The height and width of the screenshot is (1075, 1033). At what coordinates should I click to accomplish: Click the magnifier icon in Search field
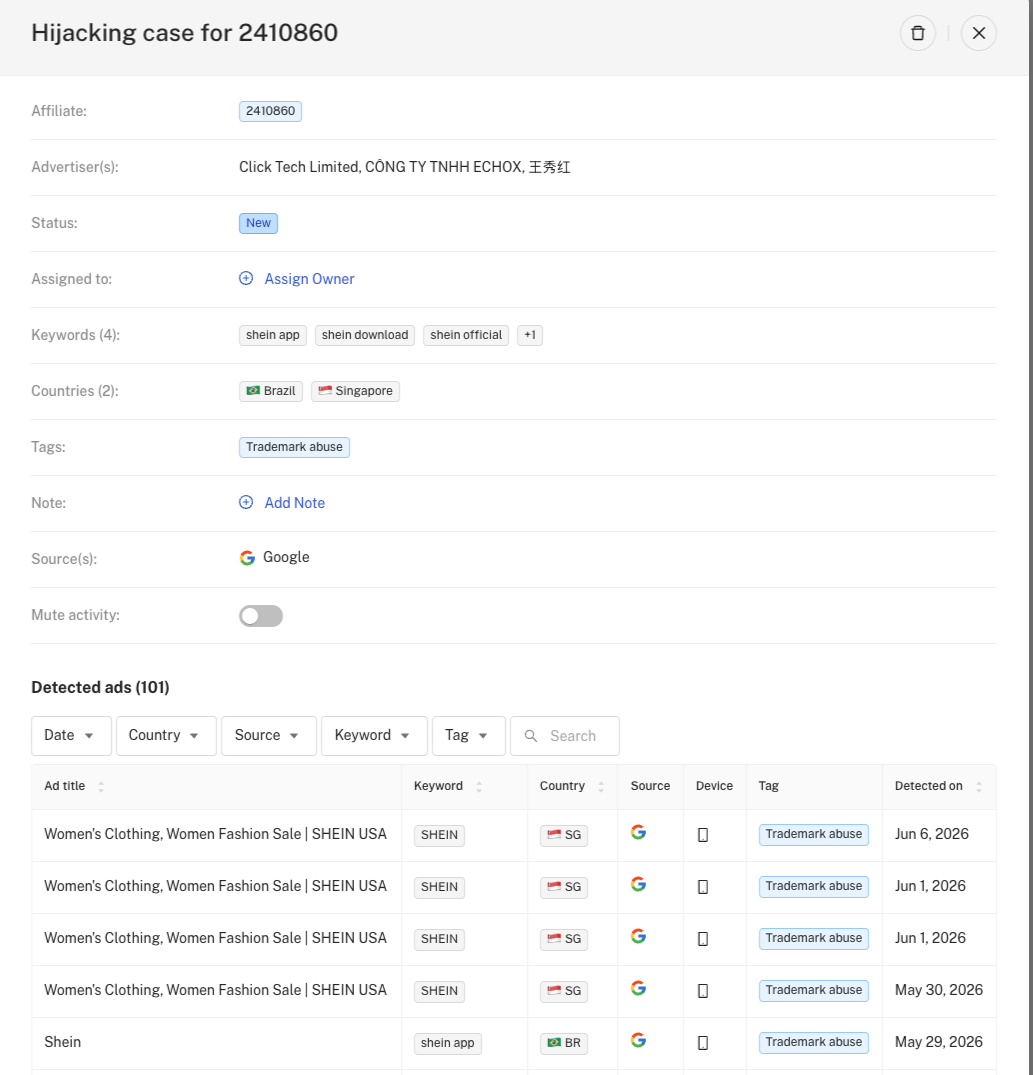[x=531, y=736]
